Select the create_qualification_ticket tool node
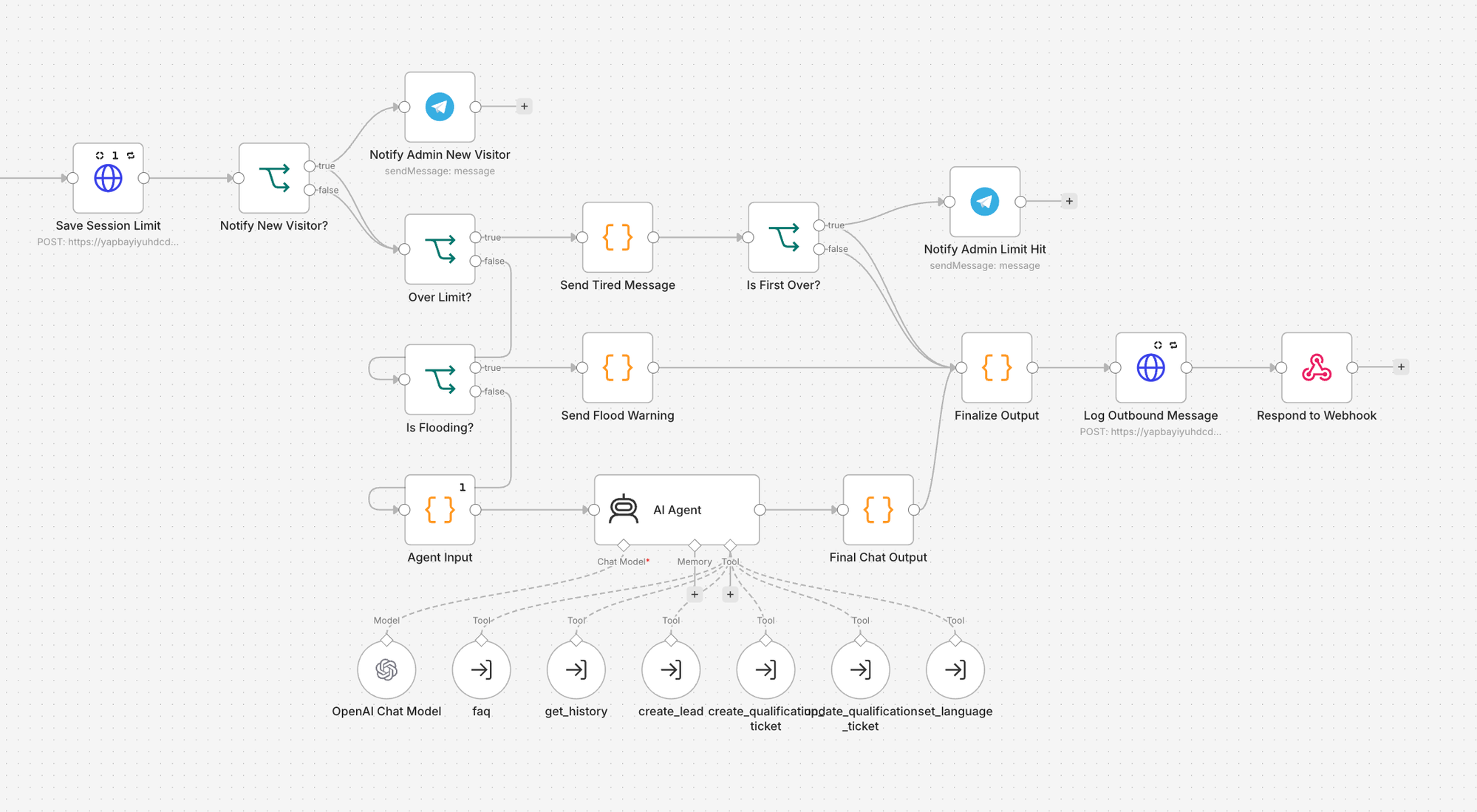This screenshot has height=812, width=1477. point(765,669)
